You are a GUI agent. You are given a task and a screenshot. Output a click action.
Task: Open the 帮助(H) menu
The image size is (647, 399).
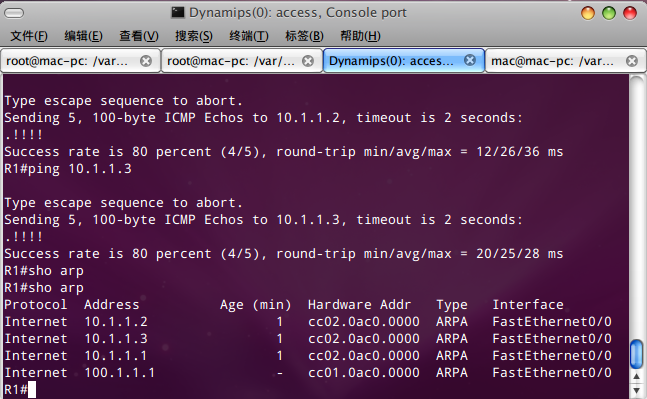click(360, 36)
